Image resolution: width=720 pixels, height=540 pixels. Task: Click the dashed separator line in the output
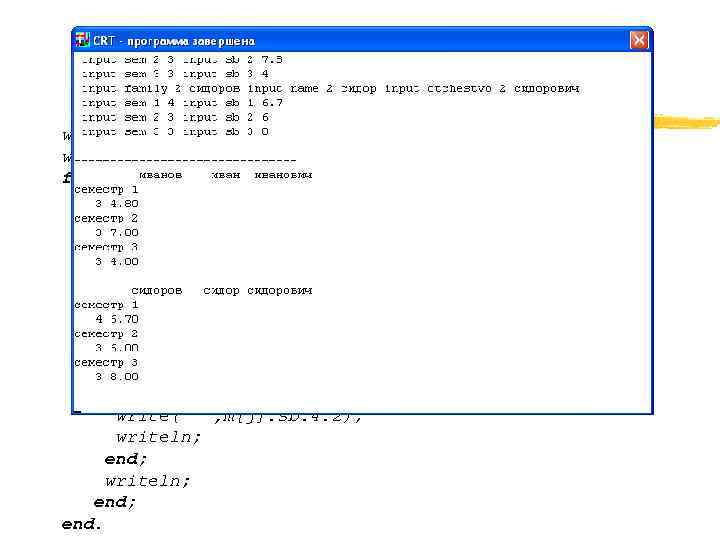pyautogui.click(x=185, y=160)
